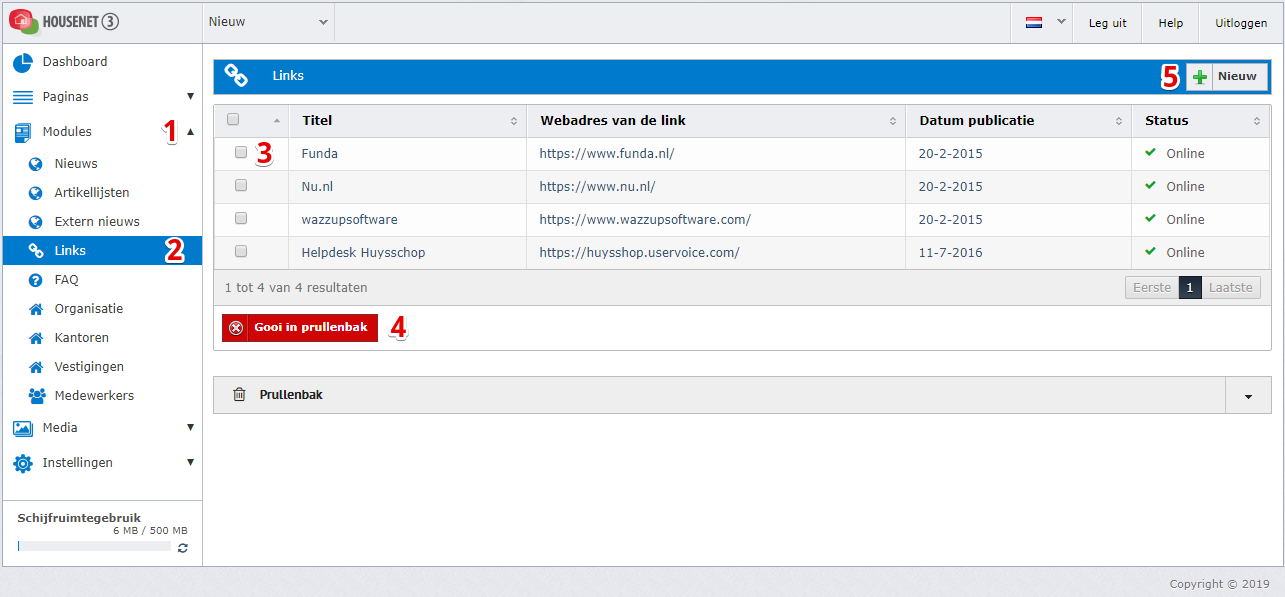Click the house icon beside Kantoren

(36, 338)
